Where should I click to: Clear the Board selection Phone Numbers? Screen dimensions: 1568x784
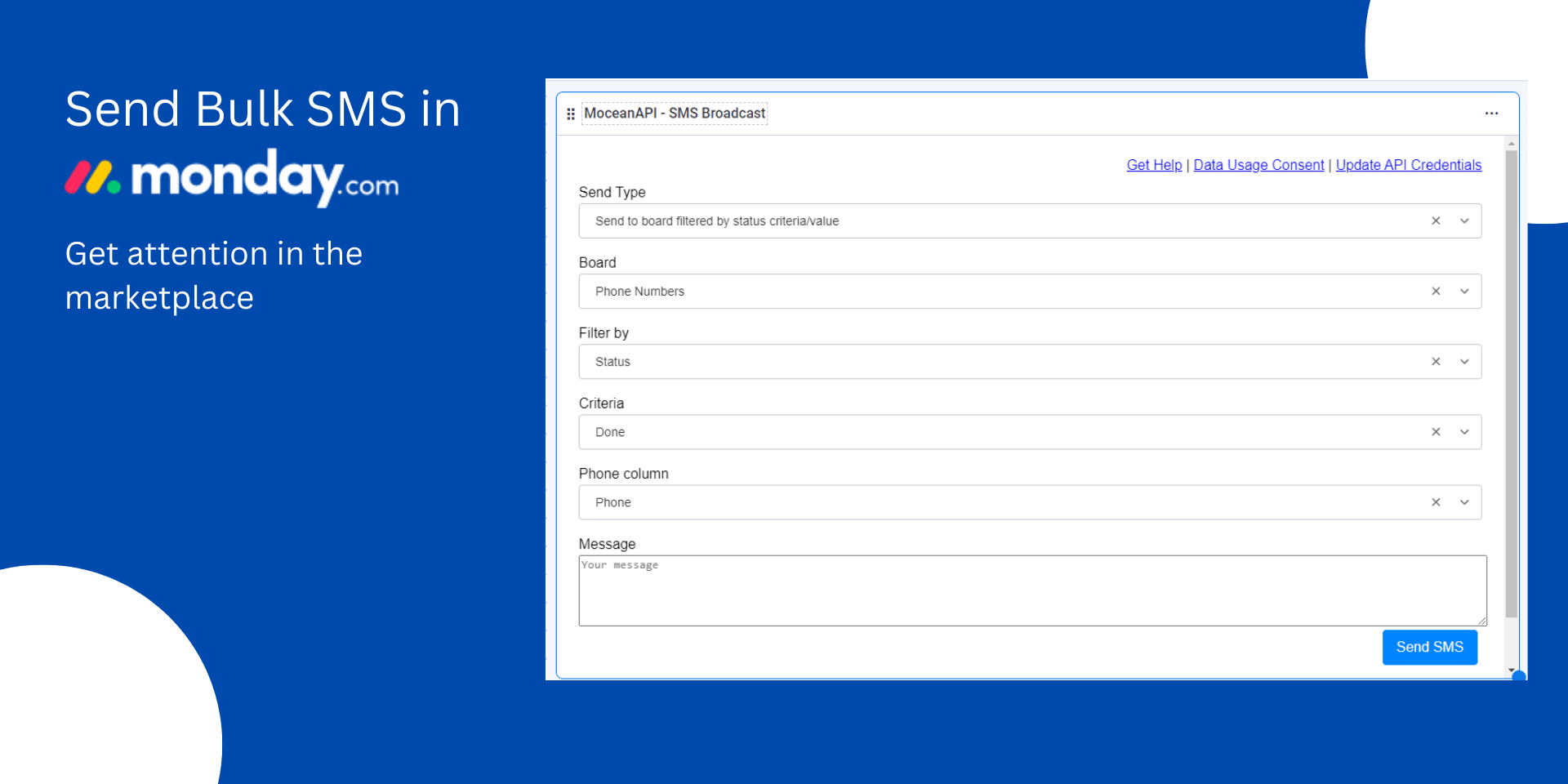1436,292
